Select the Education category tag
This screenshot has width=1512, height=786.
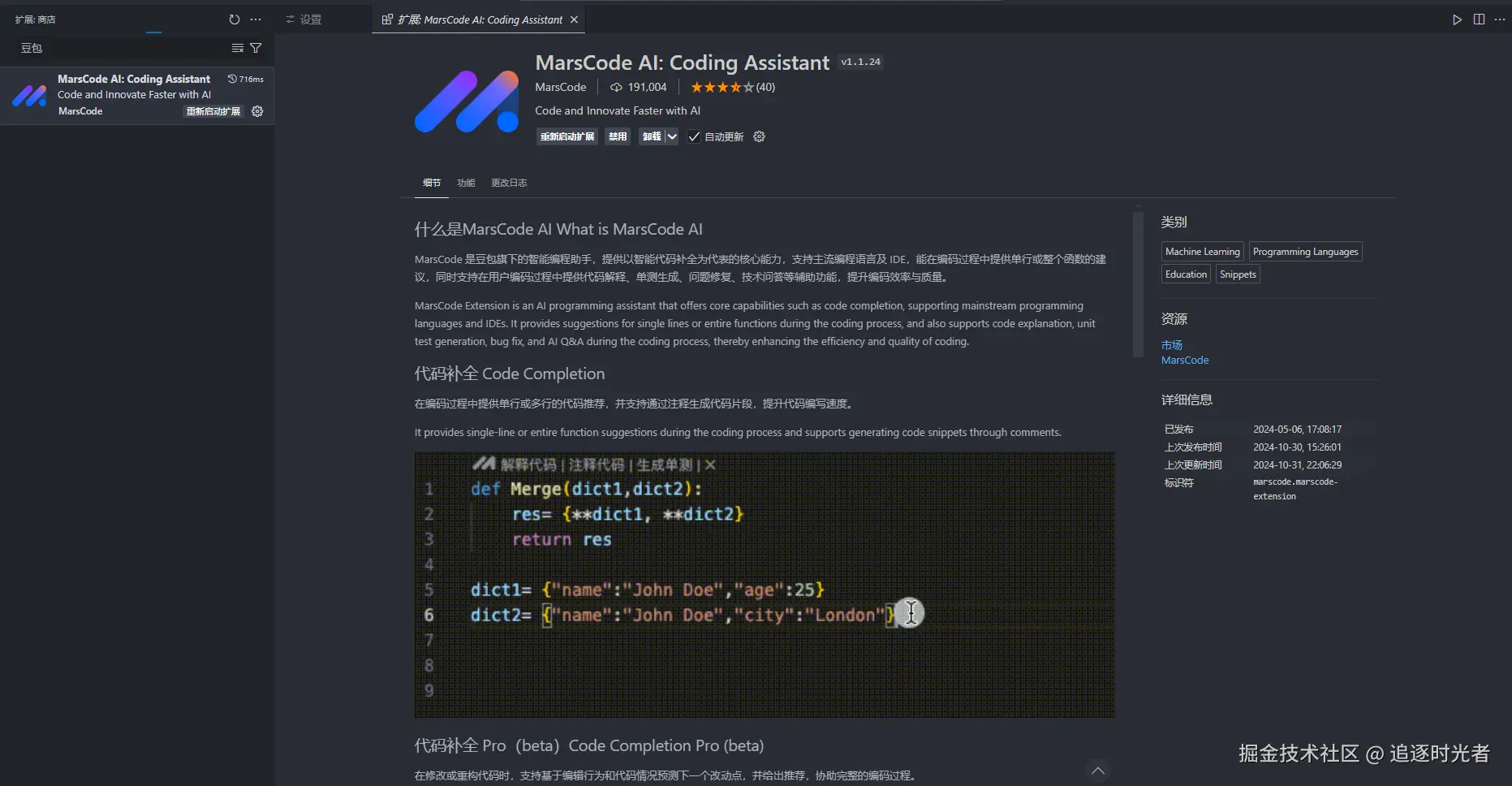click(1186, 274)
